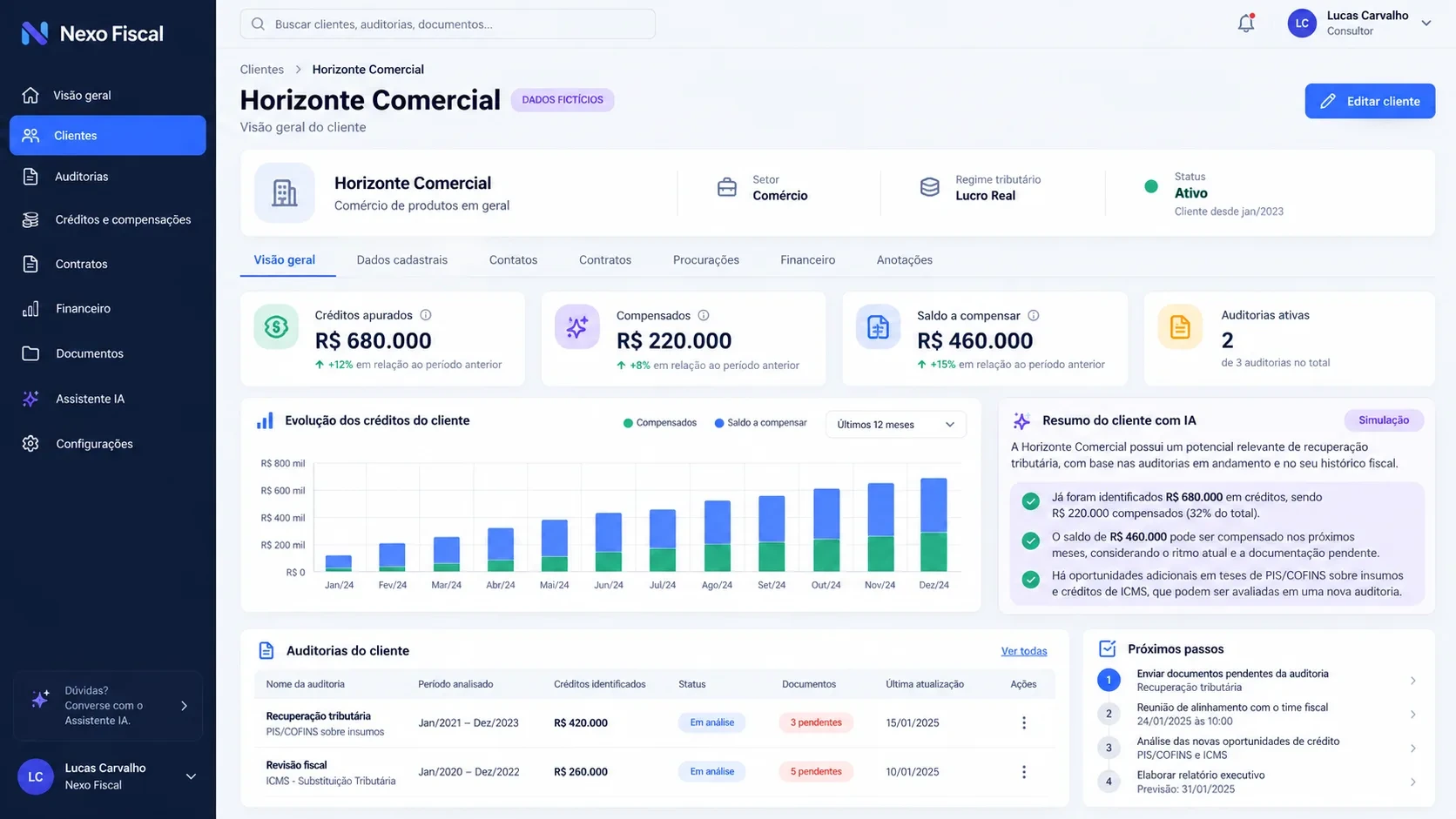Go to Créditos e compensações

click(108, 220)
